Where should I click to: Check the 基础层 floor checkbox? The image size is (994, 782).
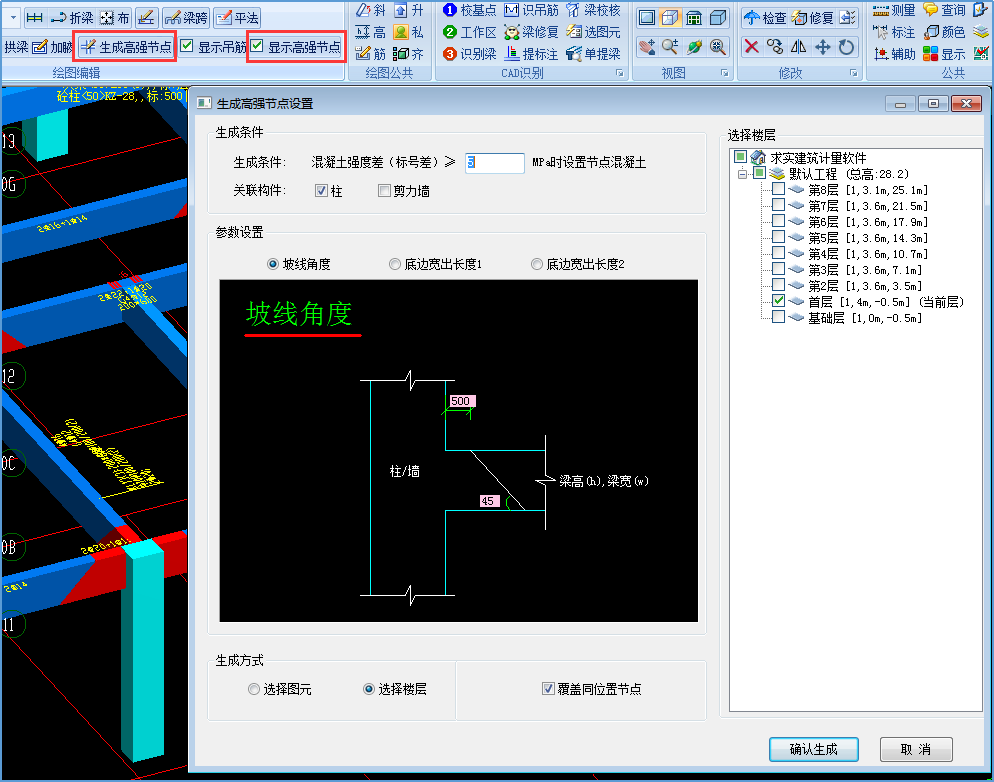coord(778,317)
